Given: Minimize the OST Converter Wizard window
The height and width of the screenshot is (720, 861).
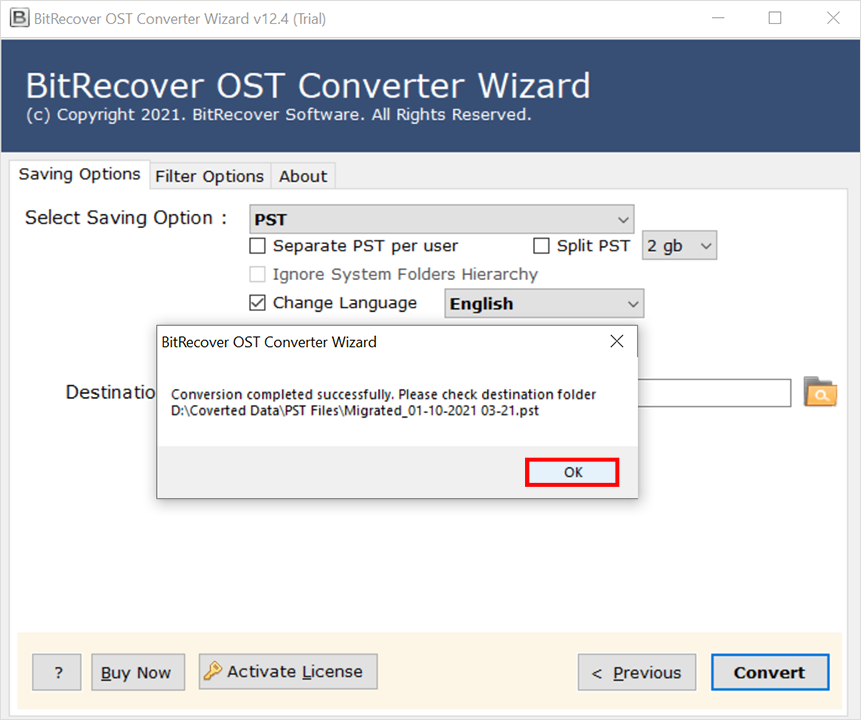Looking at the screenshot, I should tap(718, 18).
